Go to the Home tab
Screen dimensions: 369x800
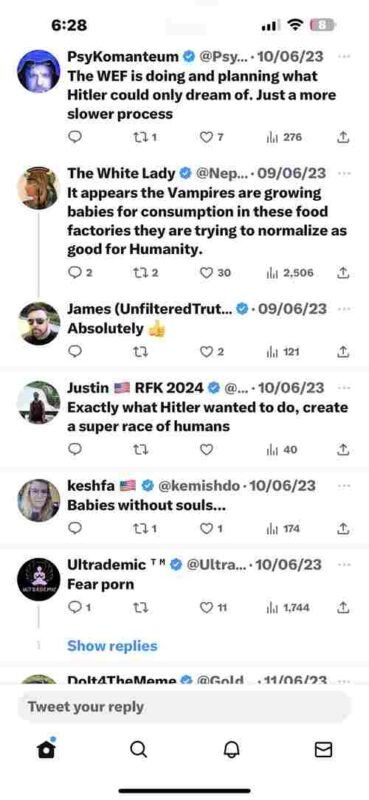pos(46,748)
